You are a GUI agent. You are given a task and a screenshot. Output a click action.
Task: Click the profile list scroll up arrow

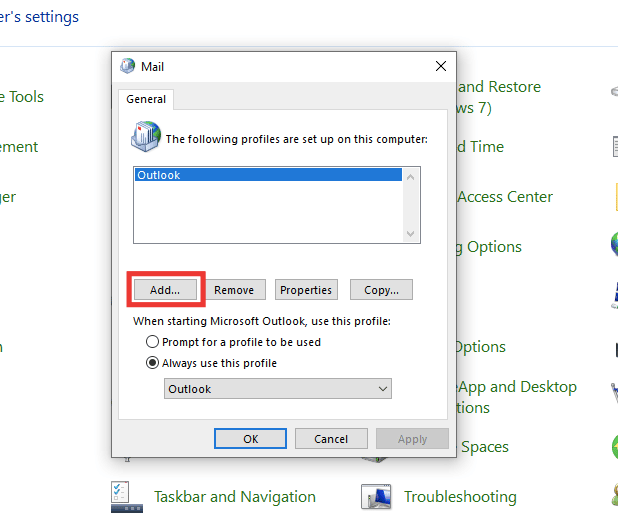410,177
